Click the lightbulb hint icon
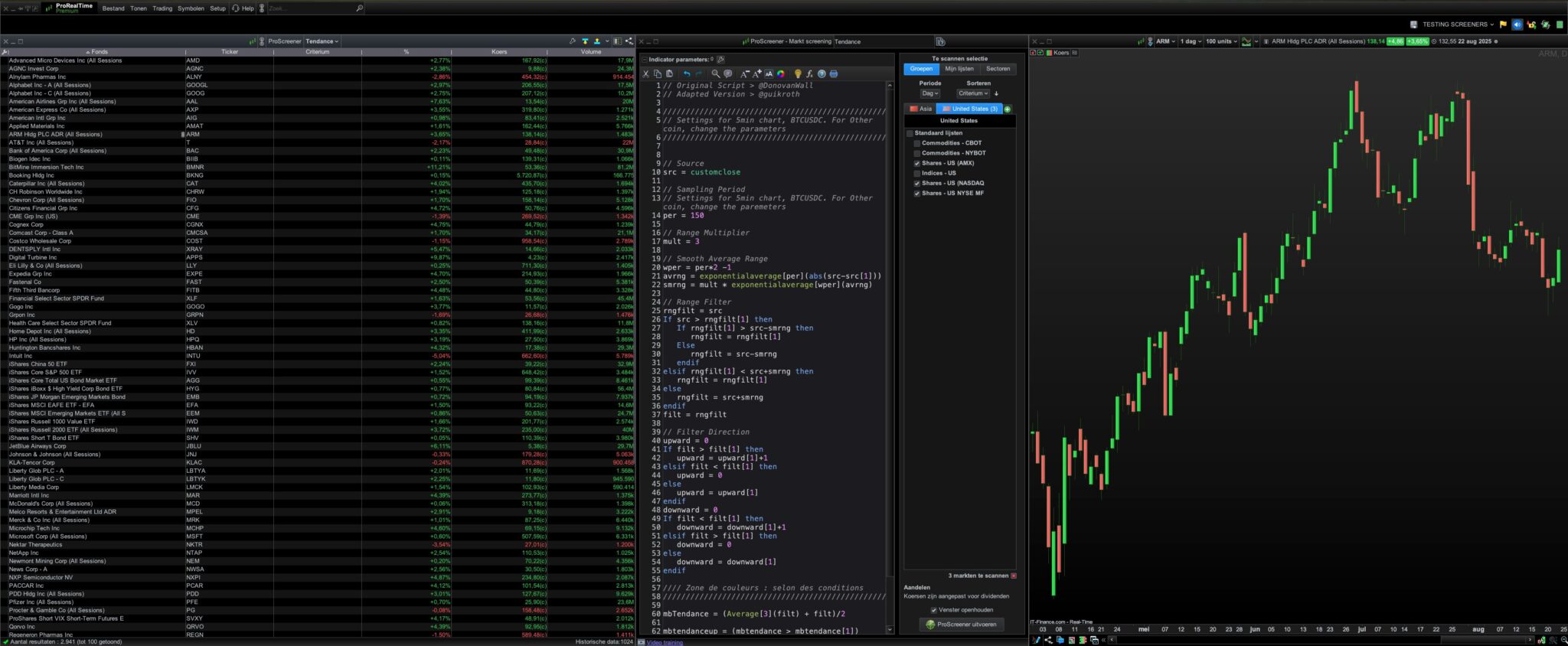The height and width of the screenshot is (646, 1568). [797, 74]
